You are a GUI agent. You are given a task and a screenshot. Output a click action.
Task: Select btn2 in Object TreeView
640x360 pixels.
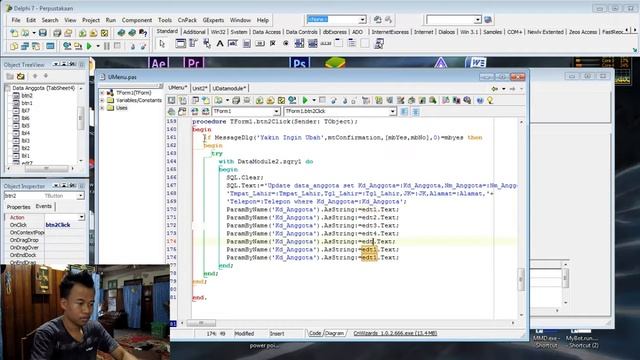tap(27, 96)
